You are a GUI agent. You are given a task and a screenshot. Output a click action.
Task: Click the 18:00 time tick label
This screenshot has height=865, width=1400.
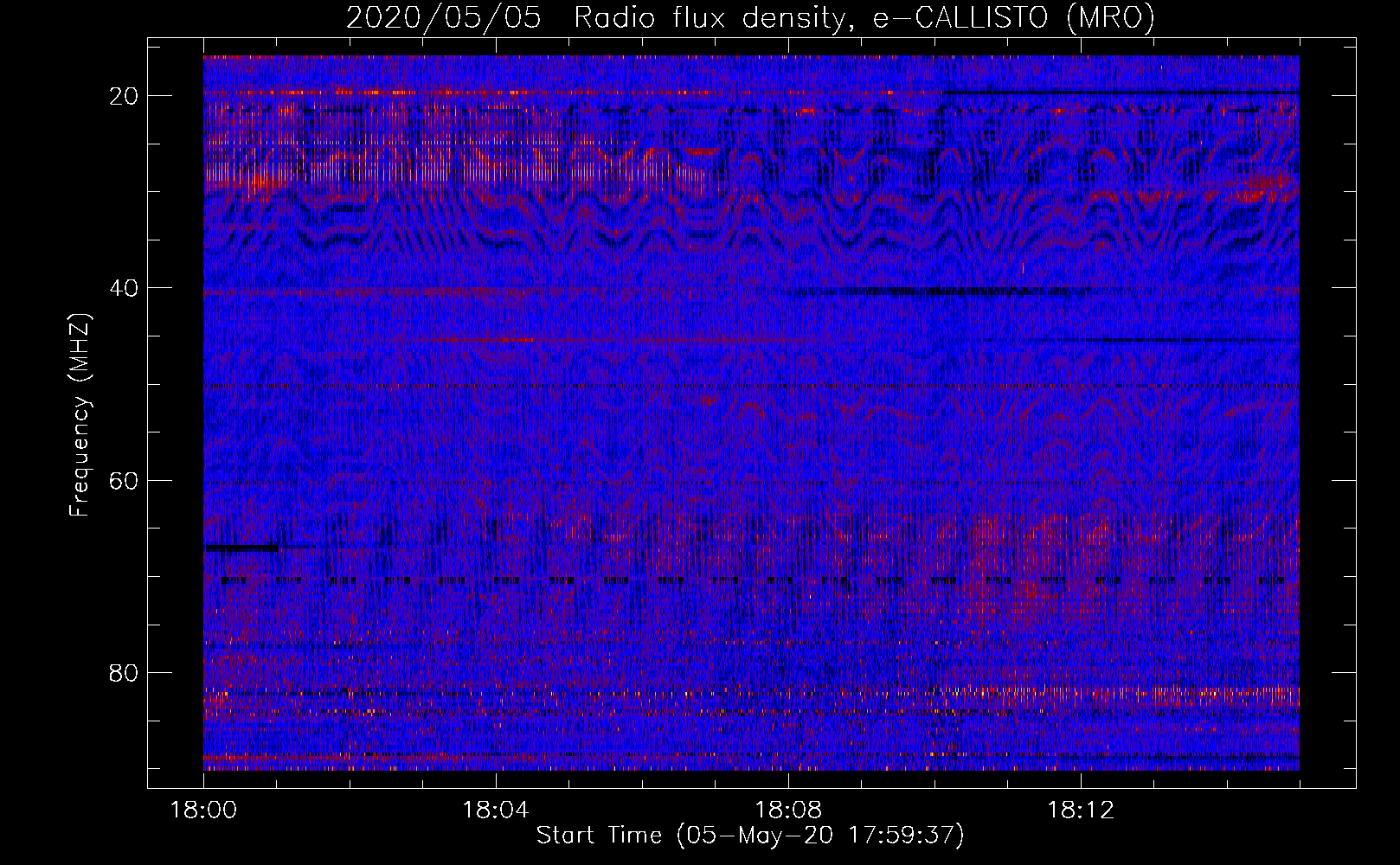(x=203, y=811)
